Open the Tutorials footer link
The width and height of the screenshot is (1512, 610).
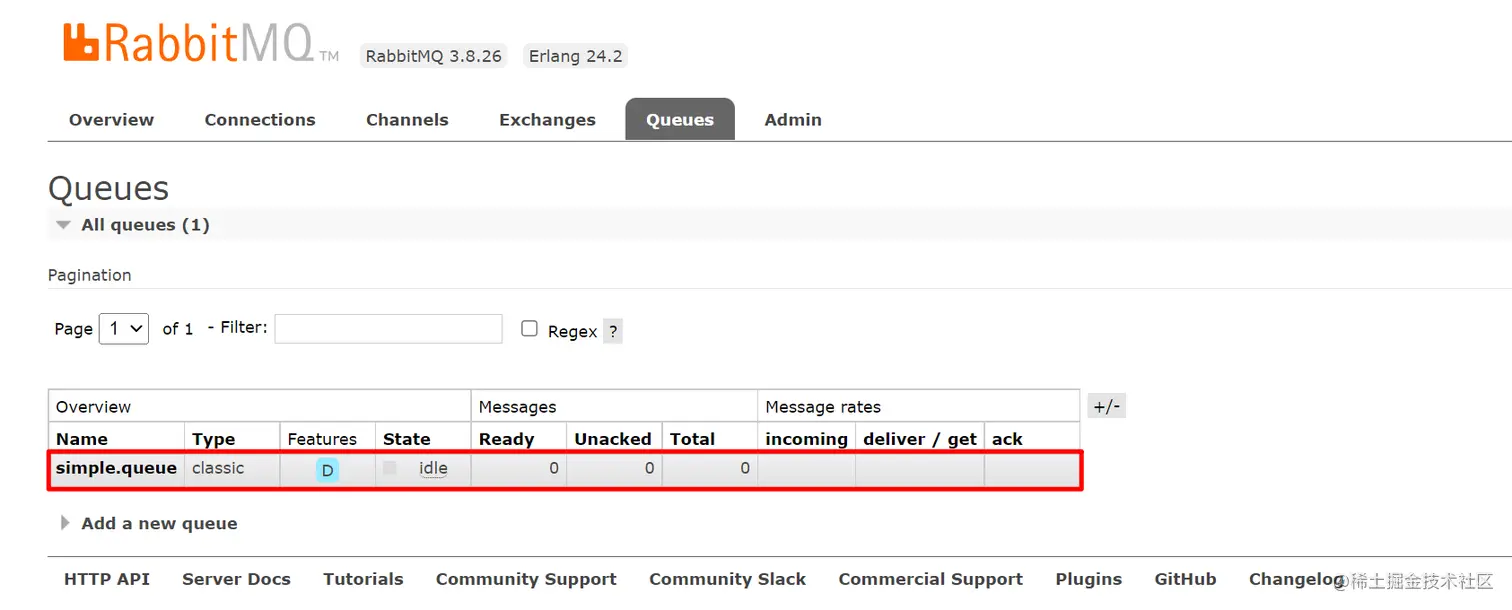click(x=363, y=579)
